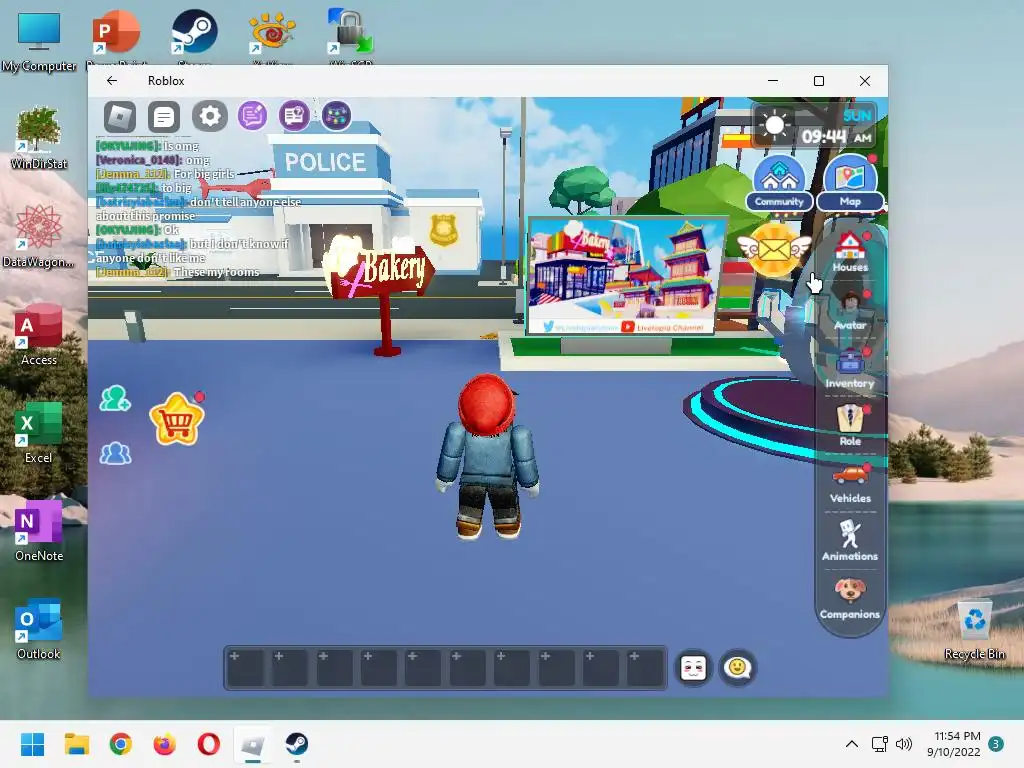Open the star shopping cart shop
Viewport: 1024px width, 768px height.
click(x=176, y=419)
